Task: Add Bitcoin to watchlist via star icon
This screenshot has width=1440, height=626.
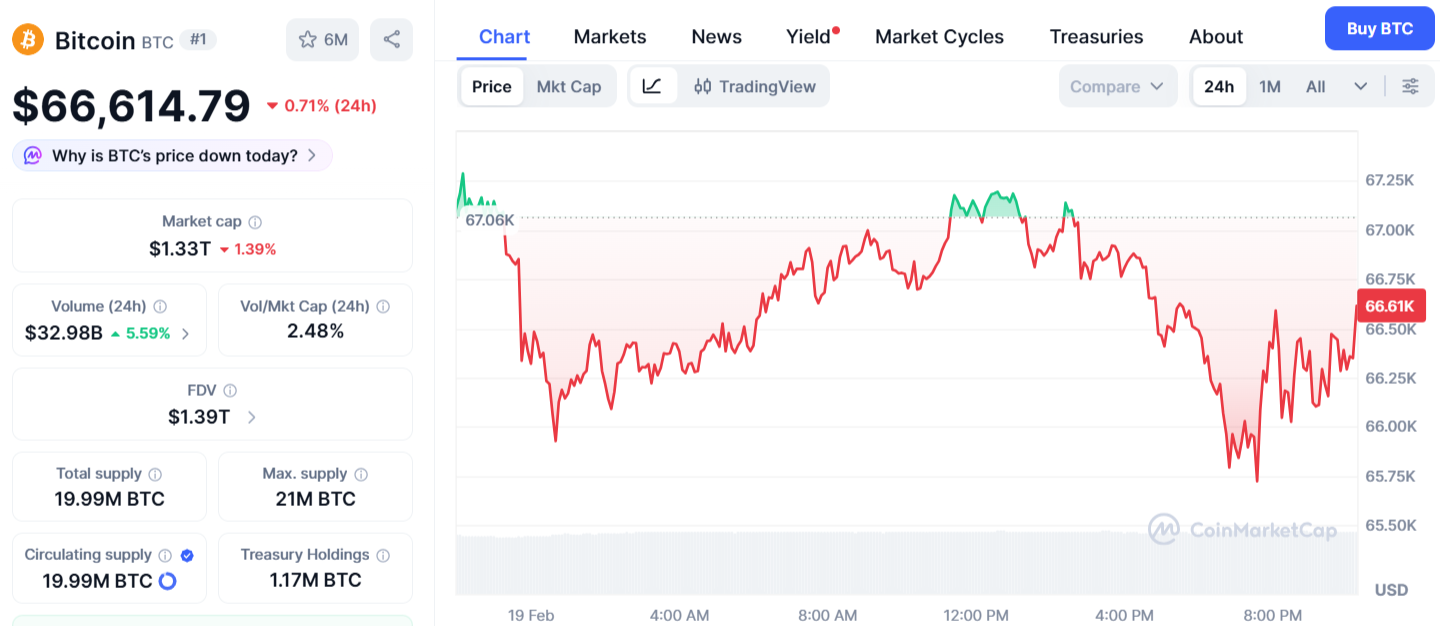Action: [x=308, y=39]
